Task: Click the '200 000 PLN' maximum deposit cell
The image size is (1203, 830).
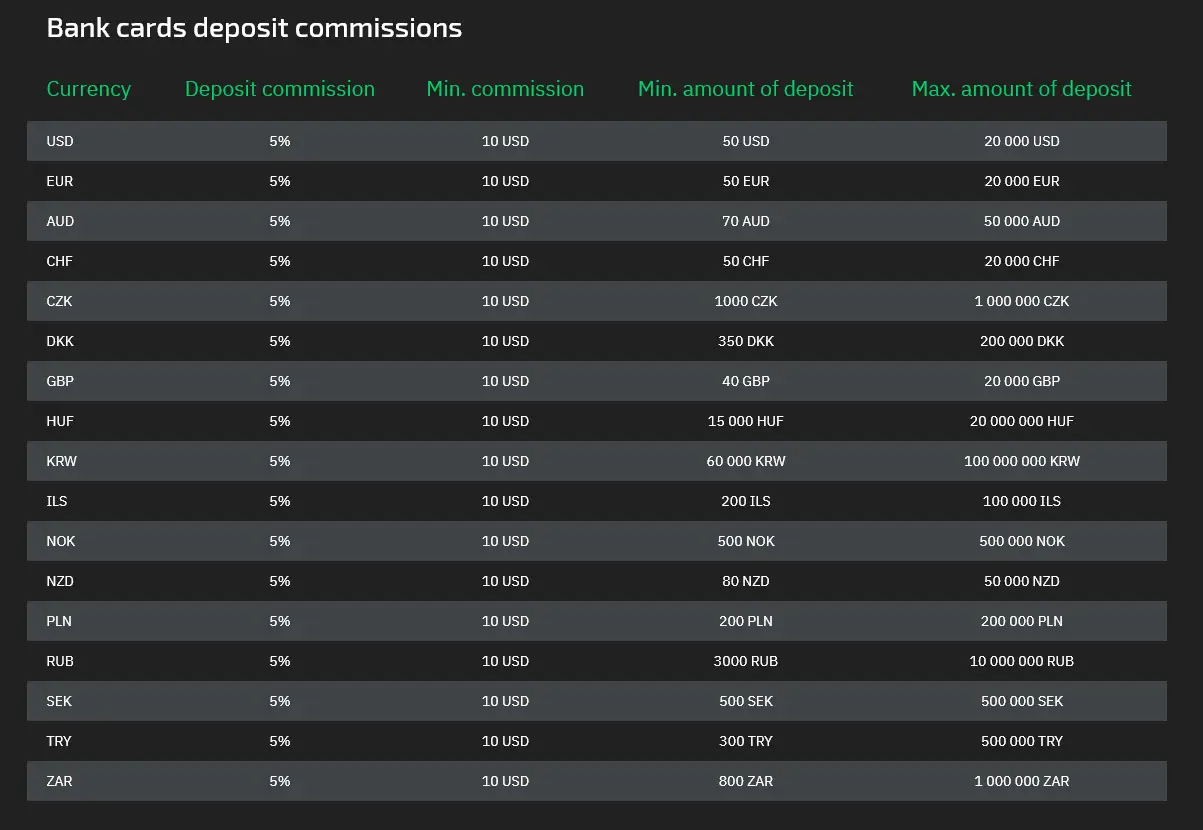Action: [1022, 621]
